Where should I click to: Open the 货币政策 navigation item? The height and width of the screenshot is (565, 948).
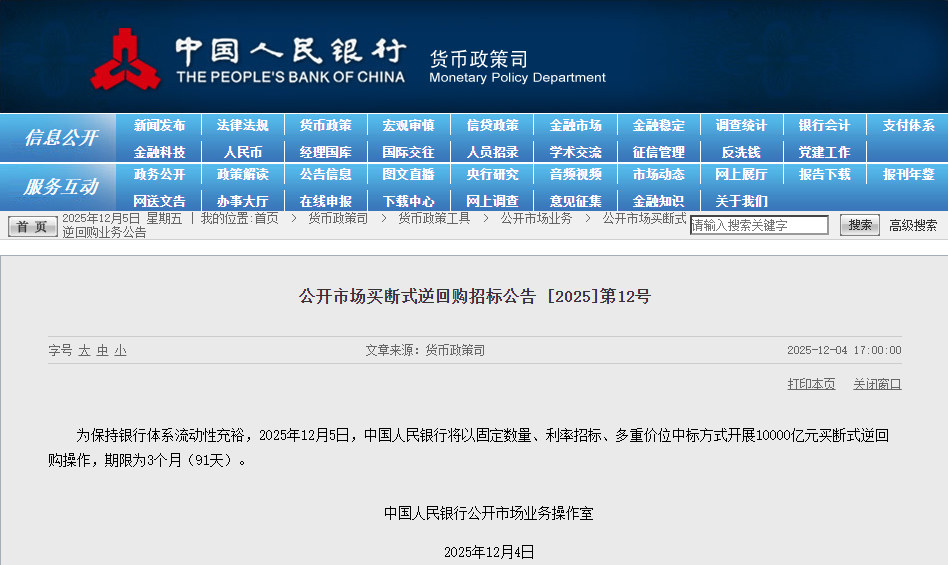click(x=325, y=126)
